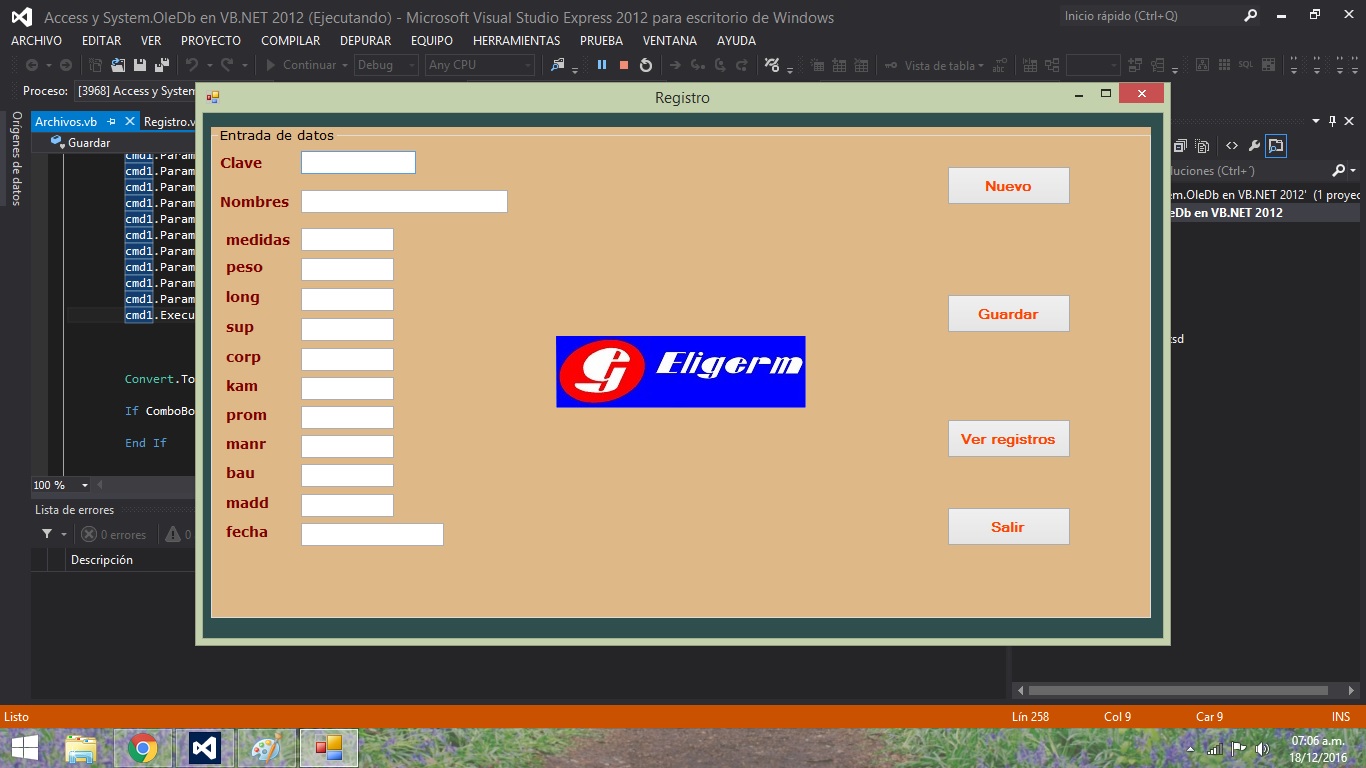Open the Debug configuration dropdown
This screenshot has height=768, width=1366.
click(385, 65)
